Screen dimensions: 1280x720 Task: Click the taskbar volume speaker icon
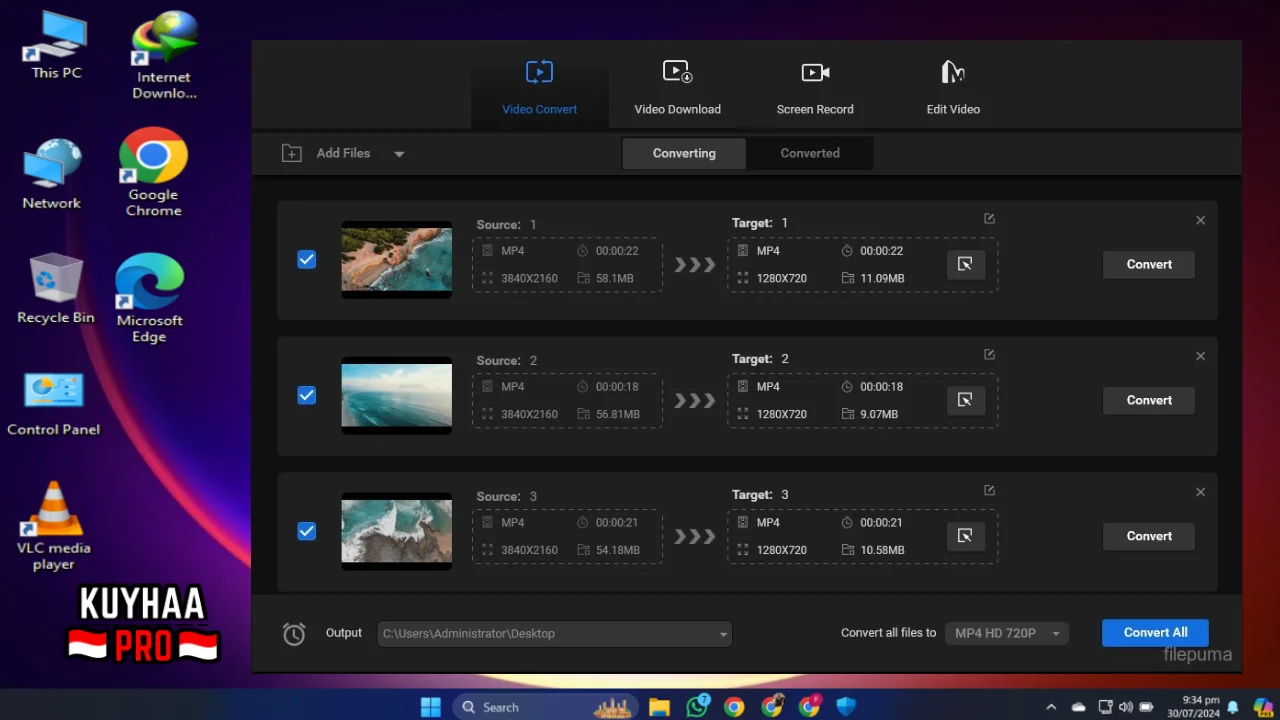coord(1126,707)
